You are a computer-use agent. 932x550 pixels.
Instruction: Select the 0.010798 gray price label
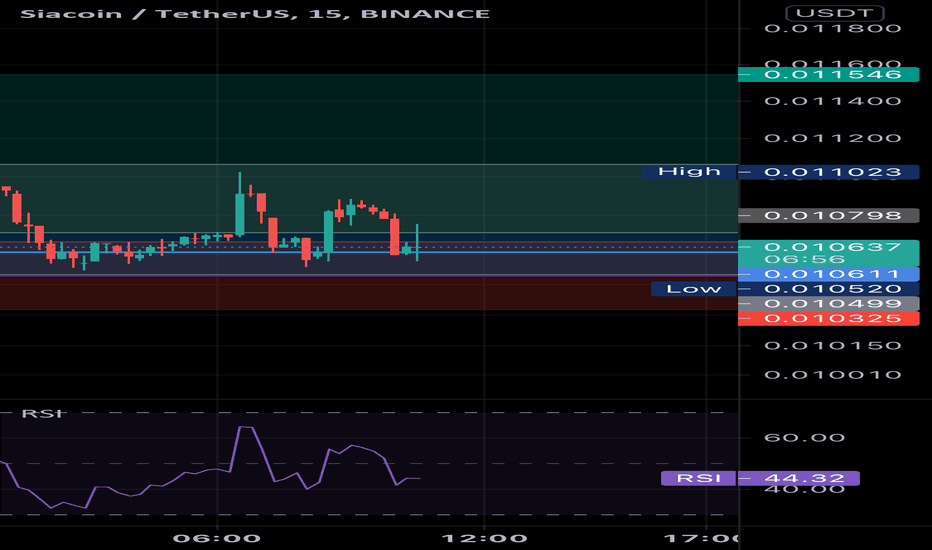tap(828, 215)
